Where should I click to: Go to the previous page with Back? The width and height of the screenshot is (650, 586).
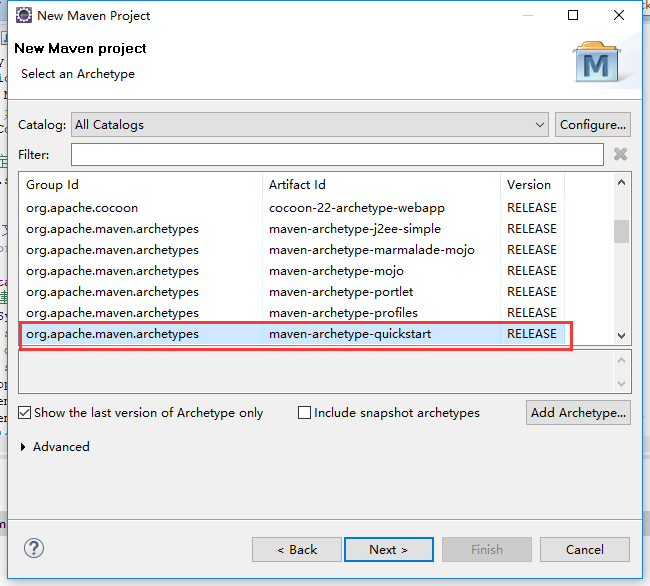tap(297, 550)
